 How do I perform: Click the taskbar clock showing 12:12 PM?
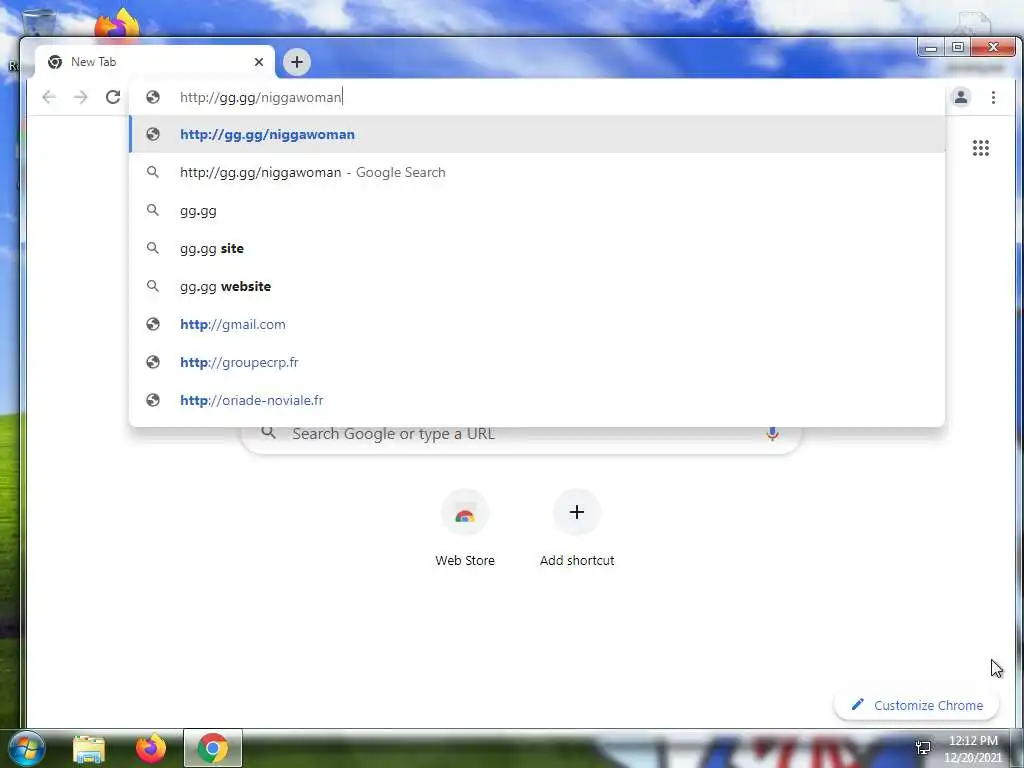coord(972,748)
